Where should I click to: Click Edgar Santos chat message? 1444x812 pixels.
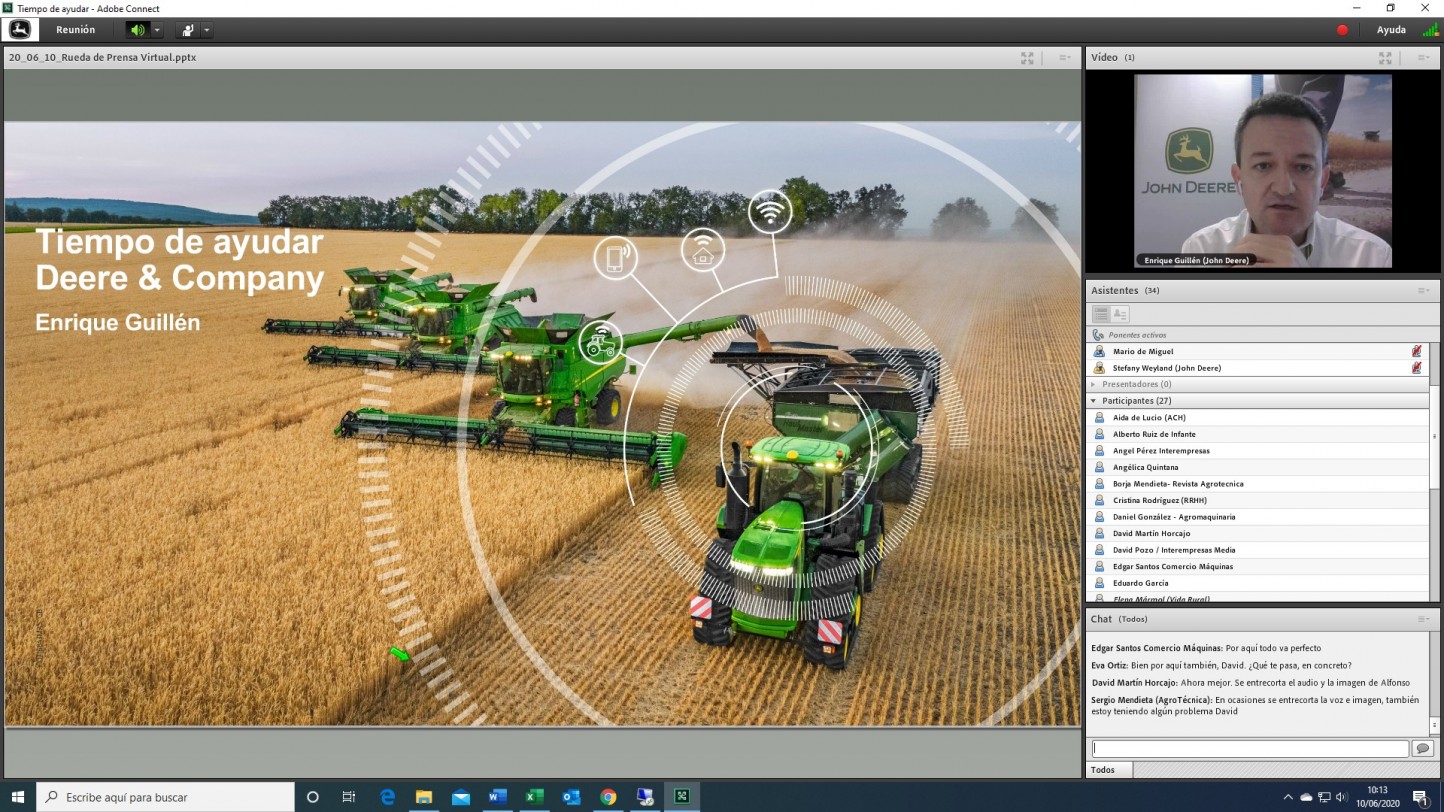coord(1206,649)
